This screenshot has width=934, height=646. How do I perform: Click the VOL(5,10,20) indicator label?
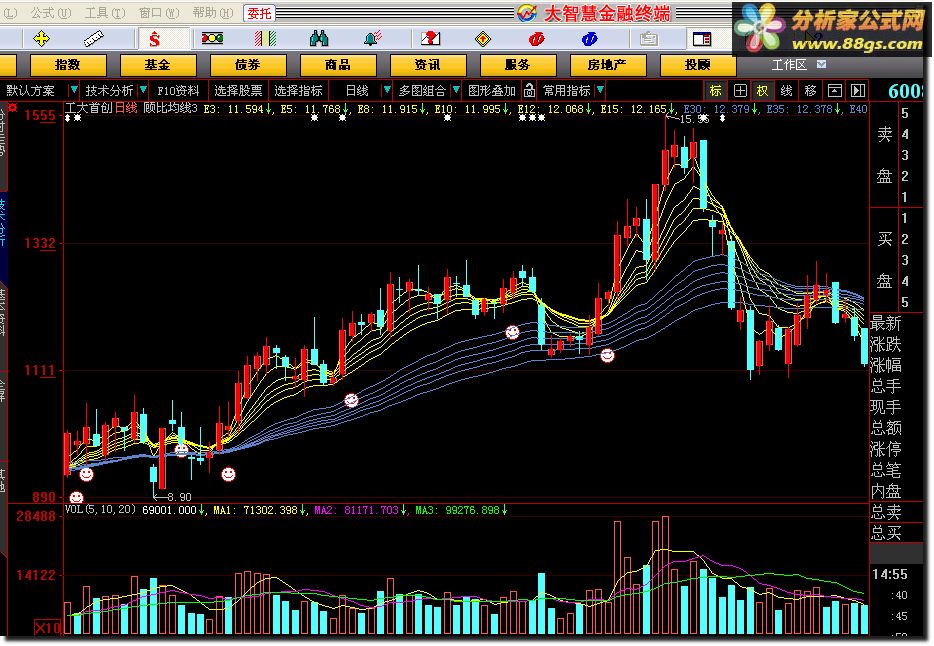click(100, 510)
